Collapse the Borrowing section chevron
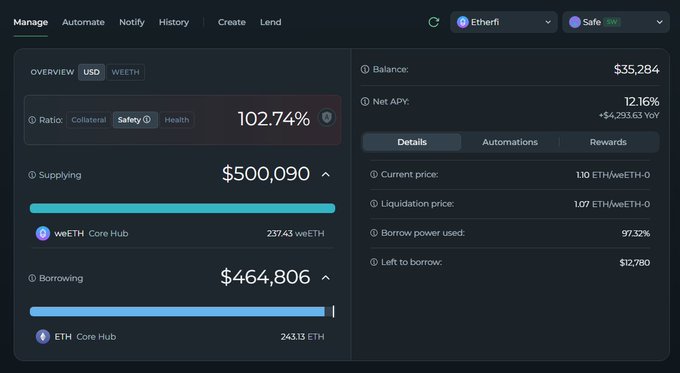Viewport: 680px width, 373px height. [x=326, y=278]
